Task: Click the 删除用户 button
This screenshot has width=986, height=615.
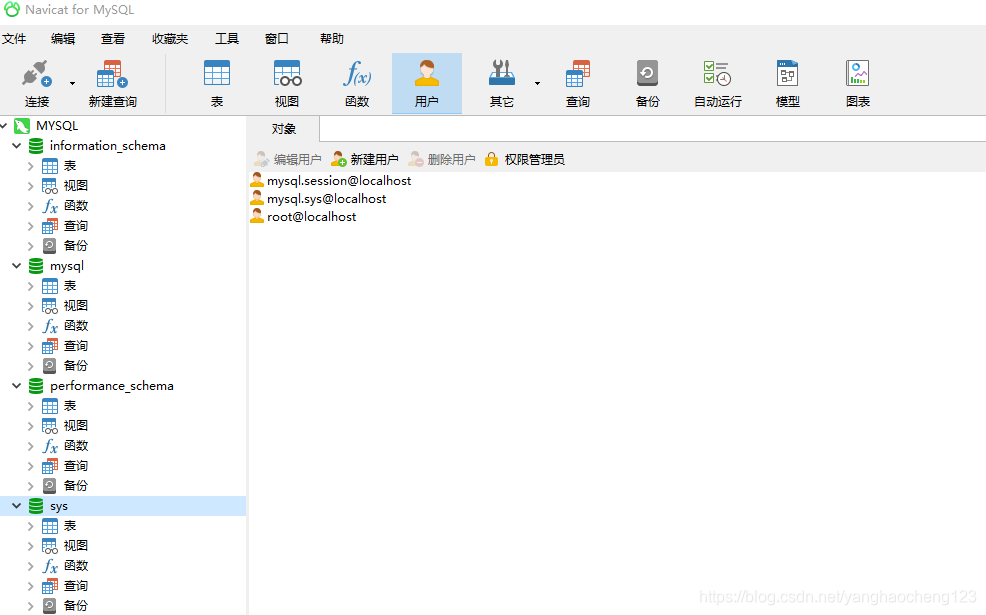Action: [441, 160]
